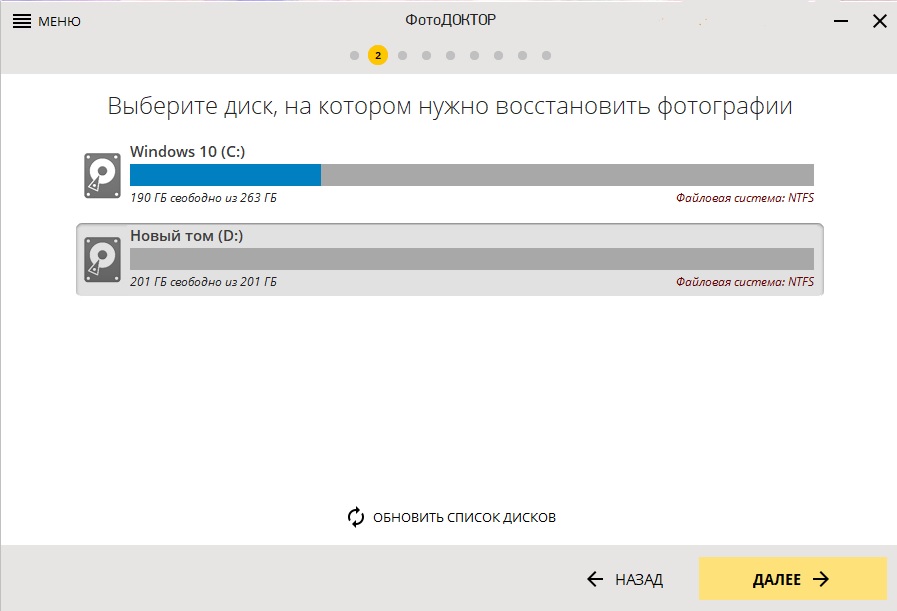The image size is (897, 611).
Task: Click '190 ГБ свободно из 263 ГБ' text
Action: coord(203,198)
